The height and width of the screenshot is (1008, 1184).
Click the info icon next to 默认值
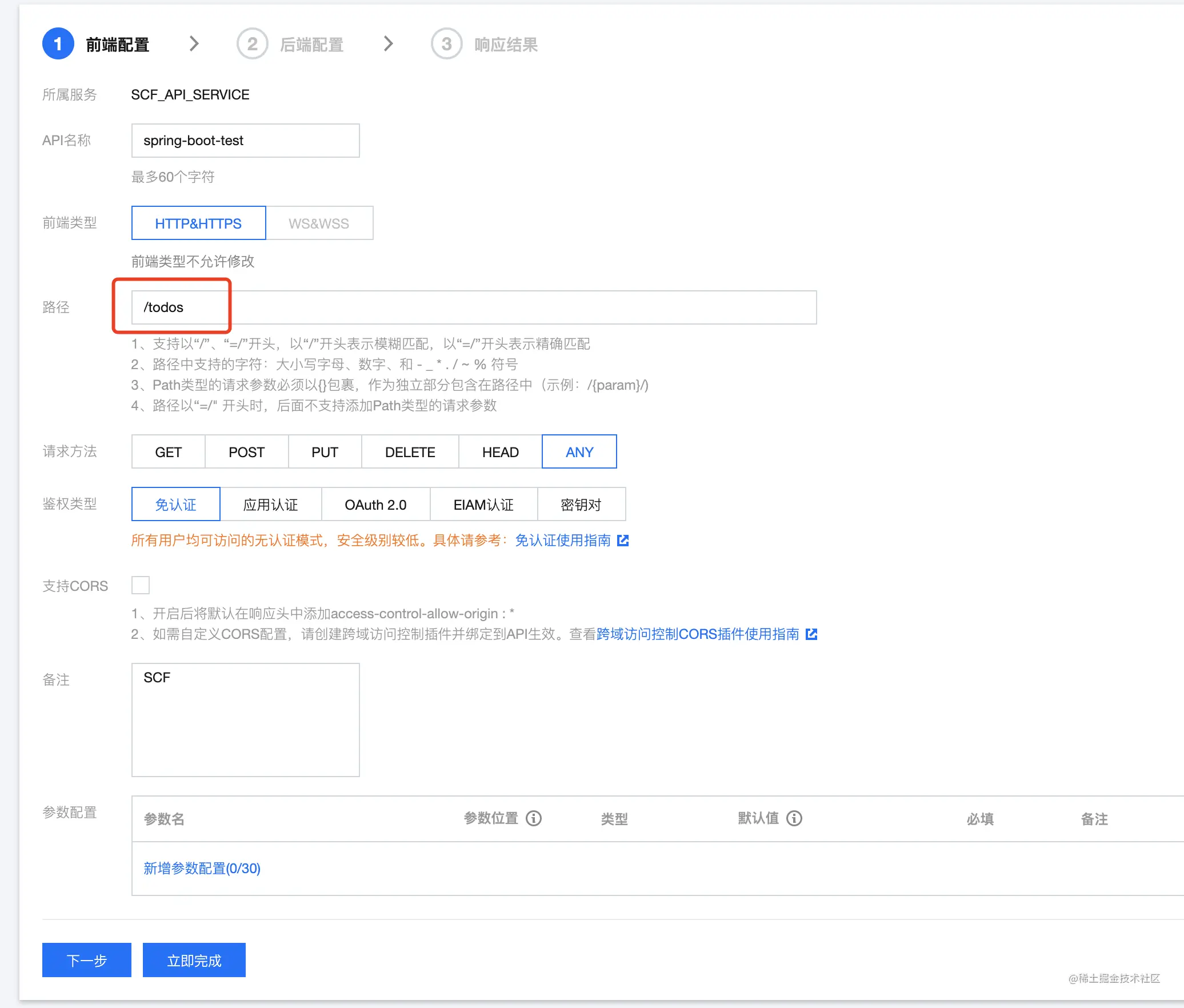point(794,818)
